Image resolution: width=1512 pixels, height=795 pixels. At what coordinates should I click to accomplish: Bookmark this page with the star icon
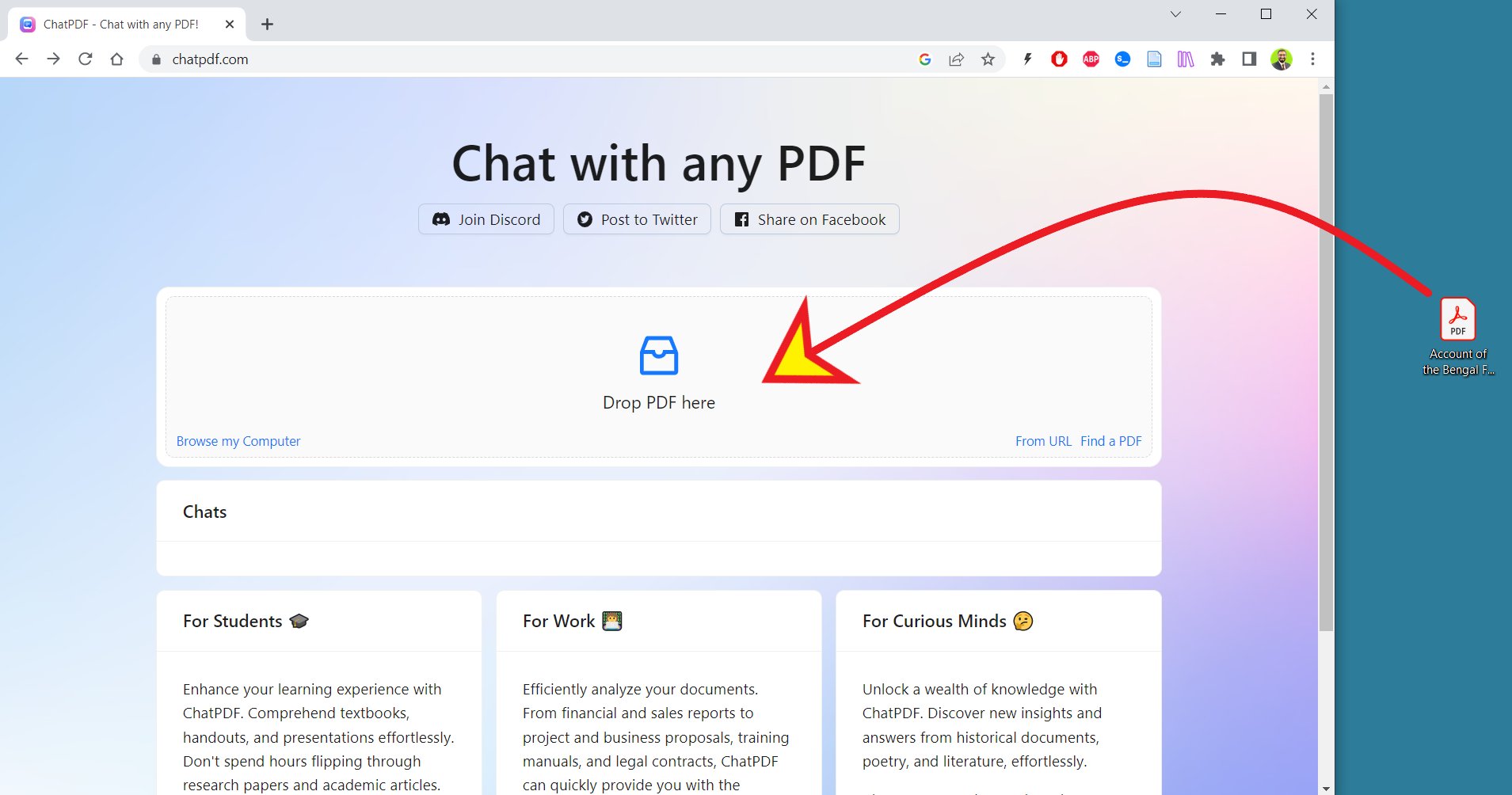988,59
